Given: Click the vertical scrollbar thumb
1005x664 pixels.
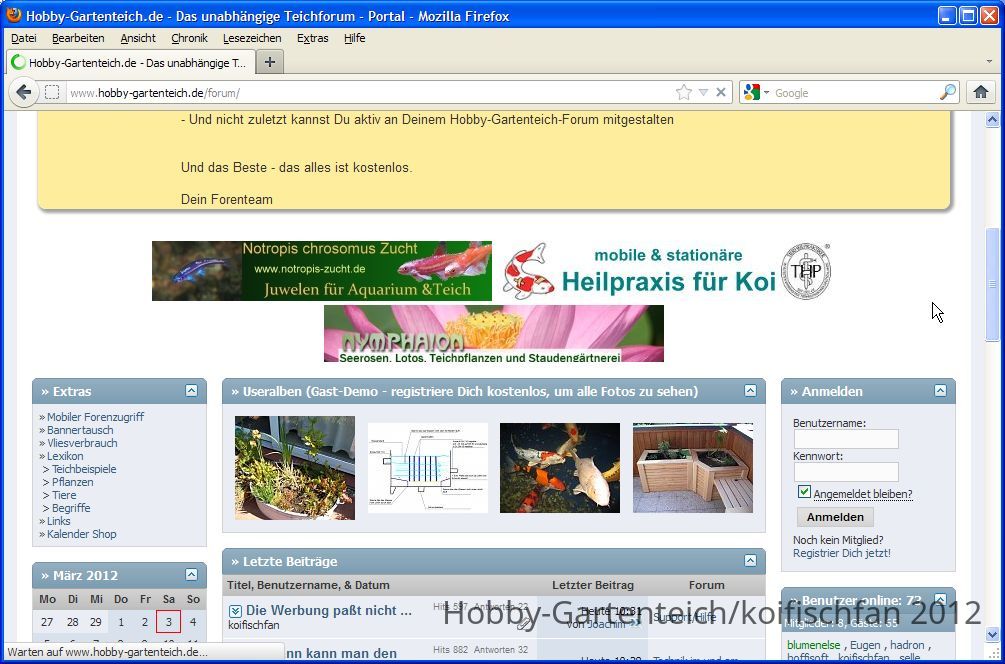Looking at the screenshot, I should point(992,285).
